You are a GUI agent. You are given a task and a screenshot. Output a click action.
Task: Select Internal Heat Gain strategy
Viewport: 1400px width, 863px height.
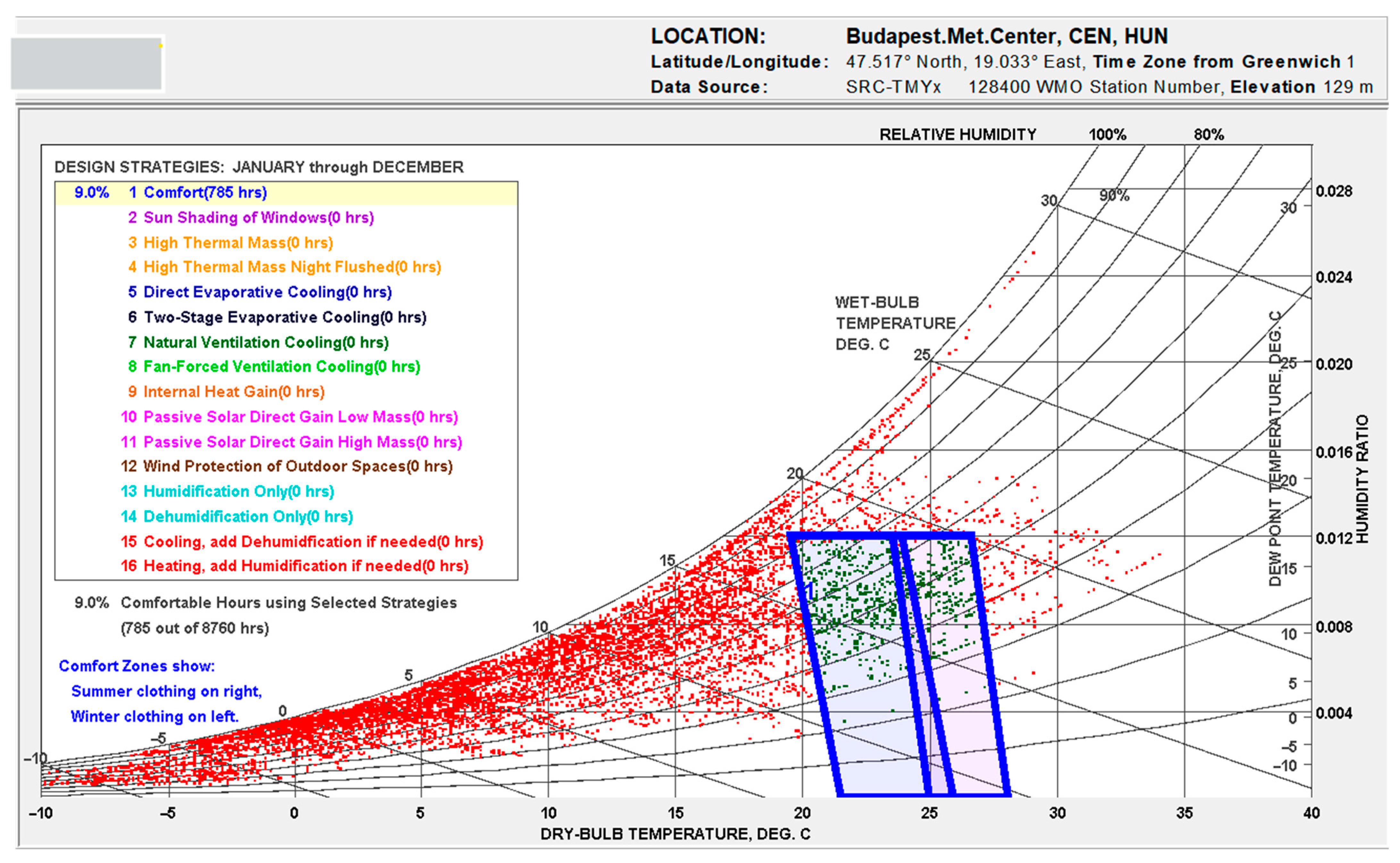point(233,392)
